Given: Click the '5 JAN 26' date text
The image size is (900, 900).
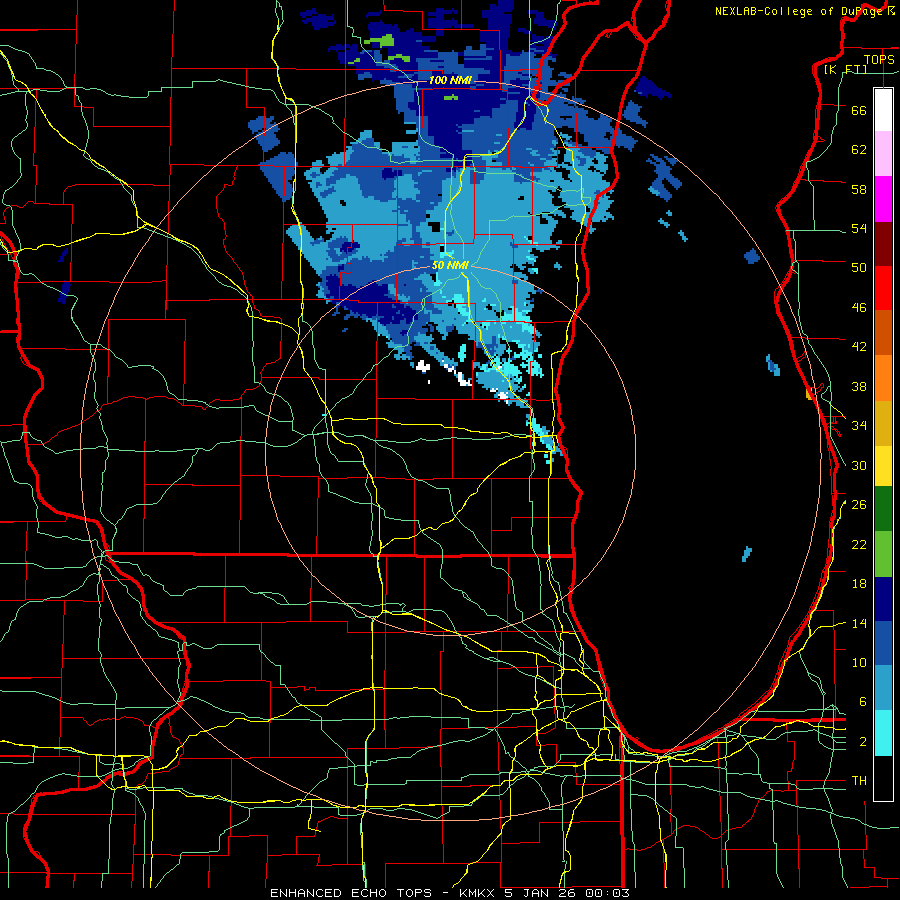Looking at the screenshot, I should pyautogui.click(x=542, y=893).
